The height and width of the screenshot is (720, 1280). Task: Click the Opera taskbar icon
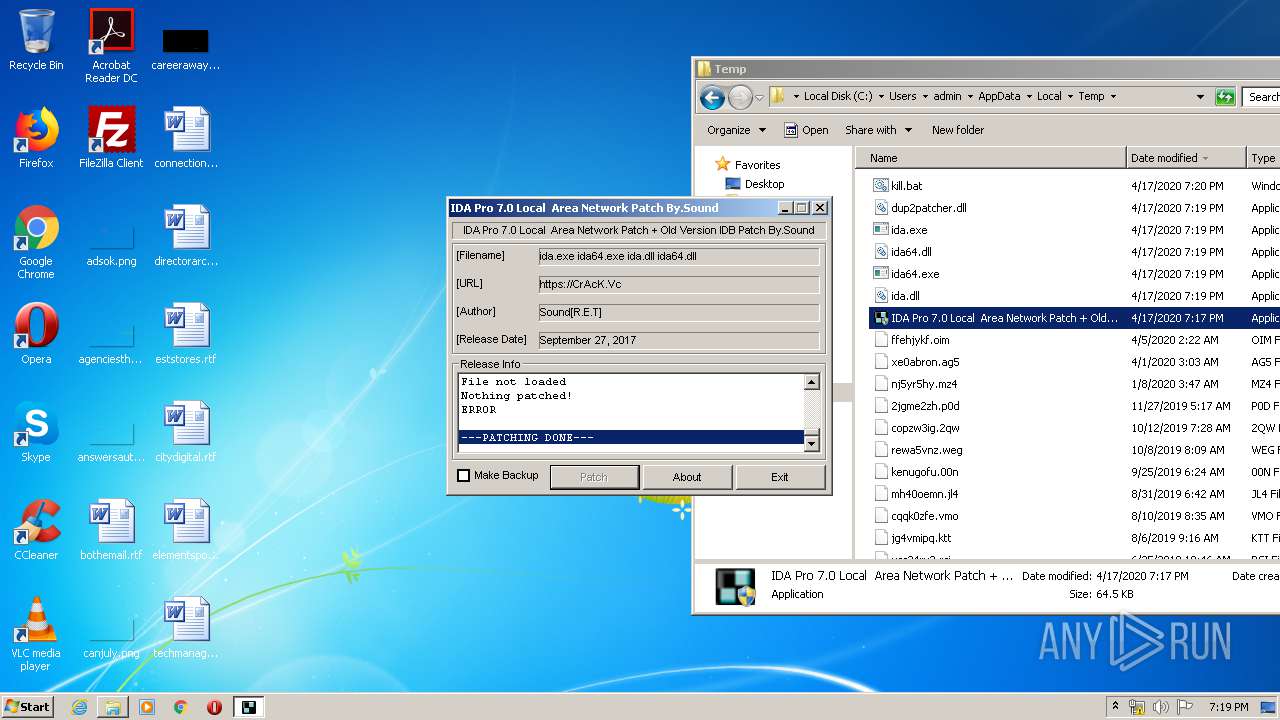click(x=214, y=707)
